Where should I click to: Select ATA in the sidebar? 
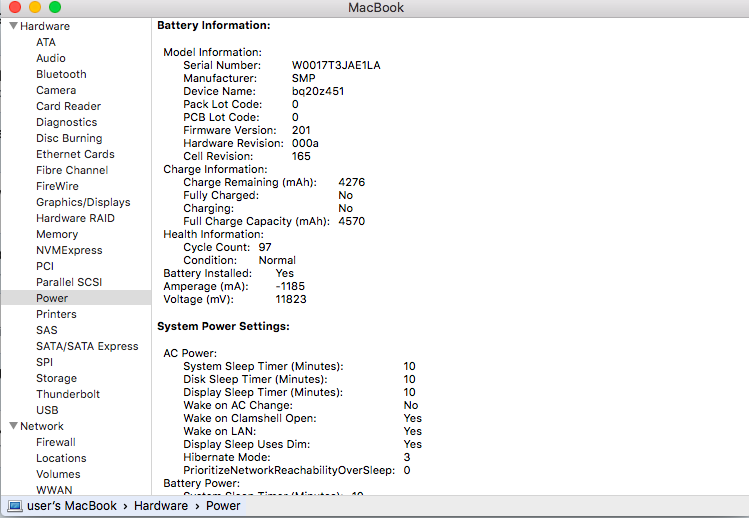(x=46, y=42)
